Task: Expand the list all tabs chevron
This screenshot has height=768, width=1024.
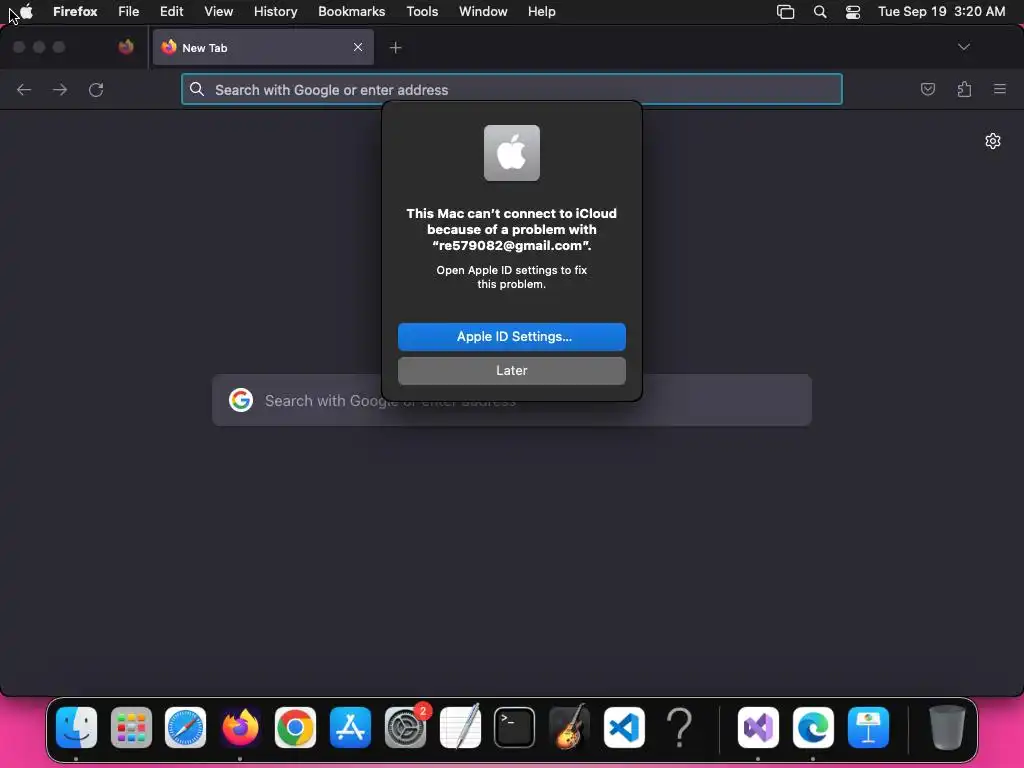Action: coord(964,47)
